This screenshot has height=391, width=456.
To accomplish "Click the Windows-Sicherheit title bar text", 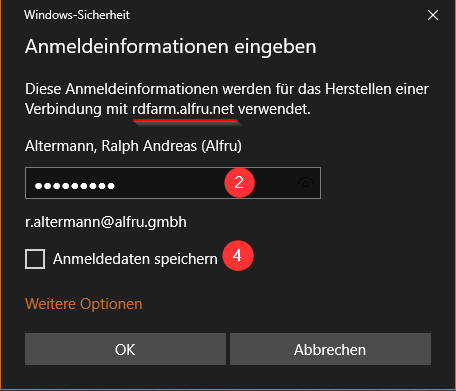I will (77, 15).
